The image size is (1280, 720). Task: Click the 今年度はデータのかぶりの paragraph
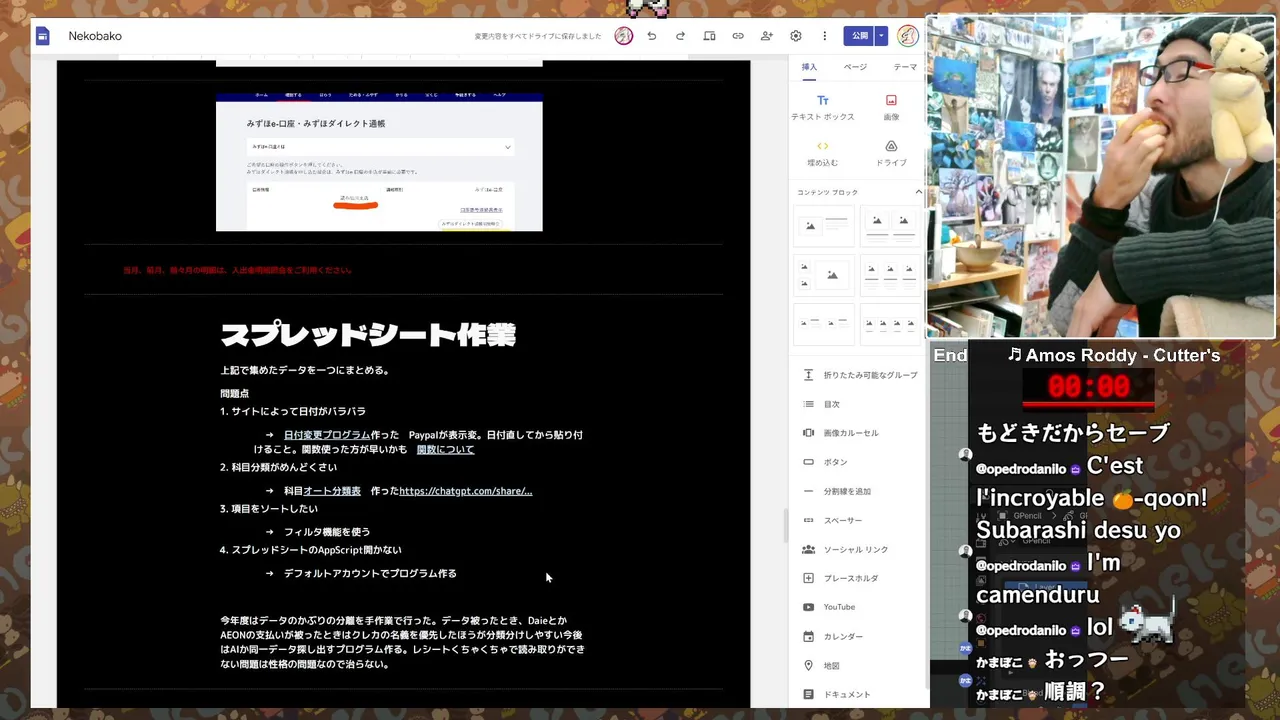click(402, 642)
